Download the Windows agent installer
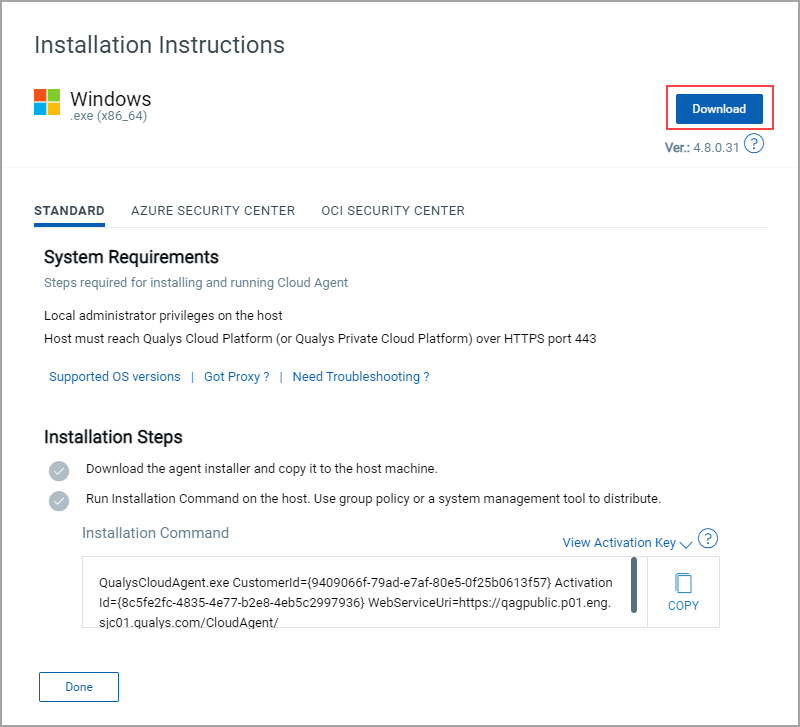Viewport: 800px width, 727px height. (719, 109)
